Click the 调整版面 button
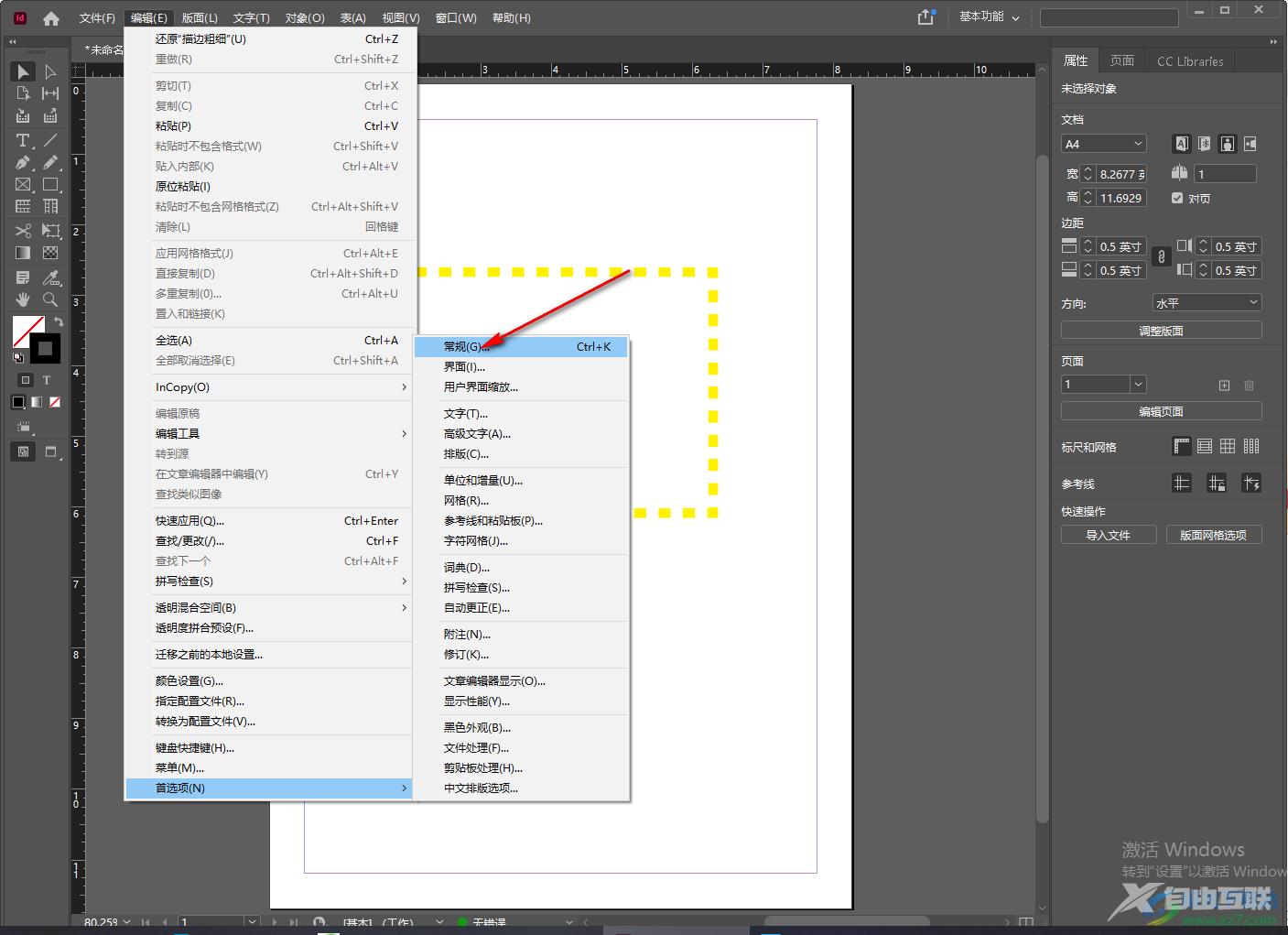The height and width of the screenshot is (935, 1288). coord(1161,331)
